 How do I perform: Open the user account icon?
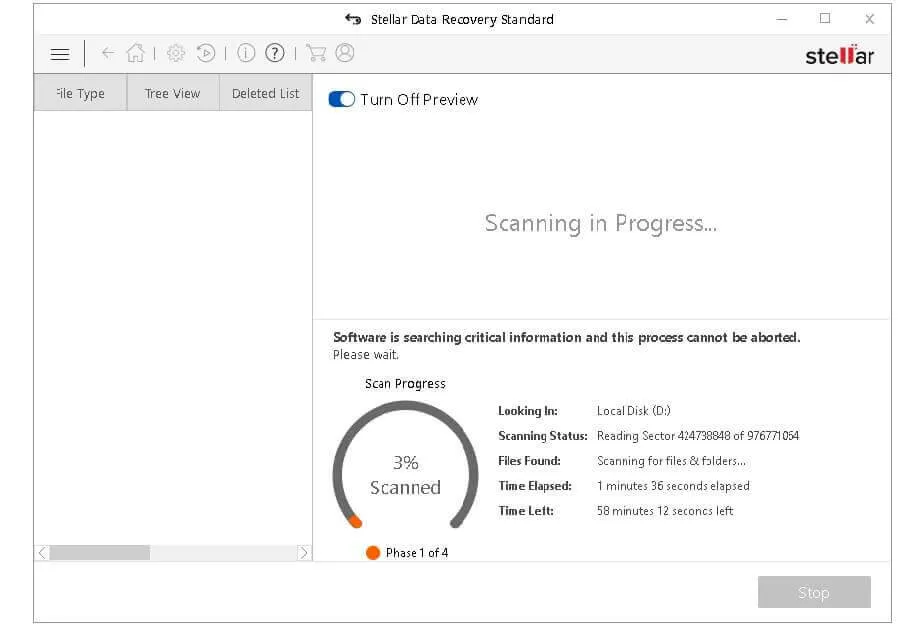345,54
